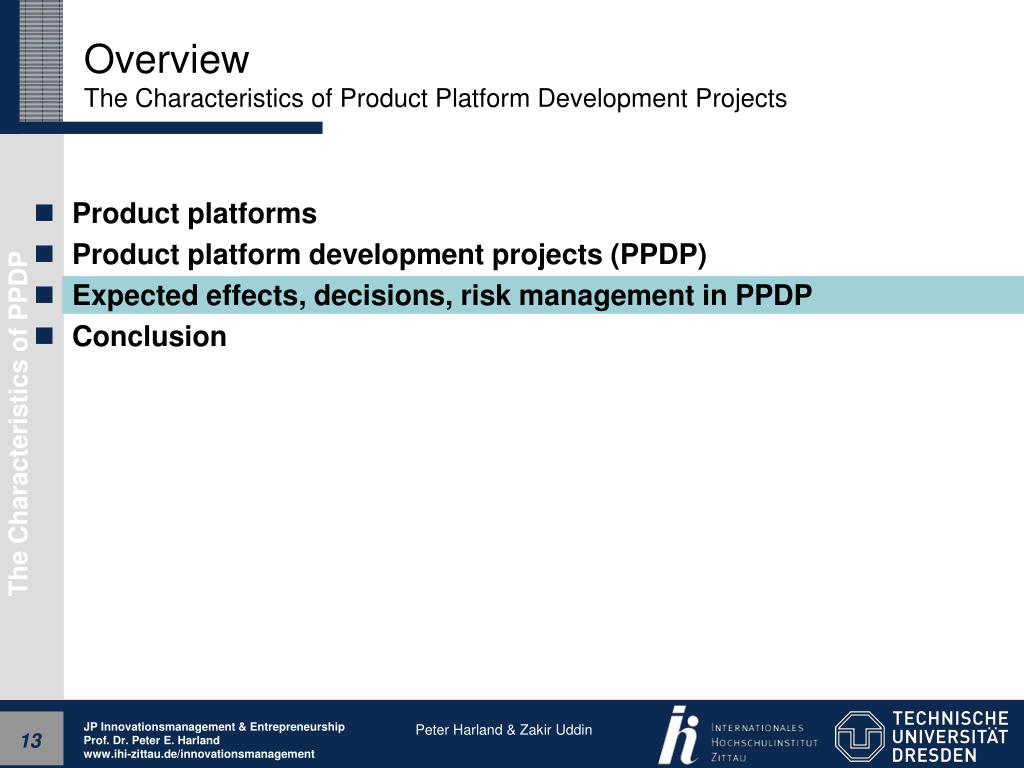Click the square bullet beside 'Product platforms'

(x=44, y=213)
